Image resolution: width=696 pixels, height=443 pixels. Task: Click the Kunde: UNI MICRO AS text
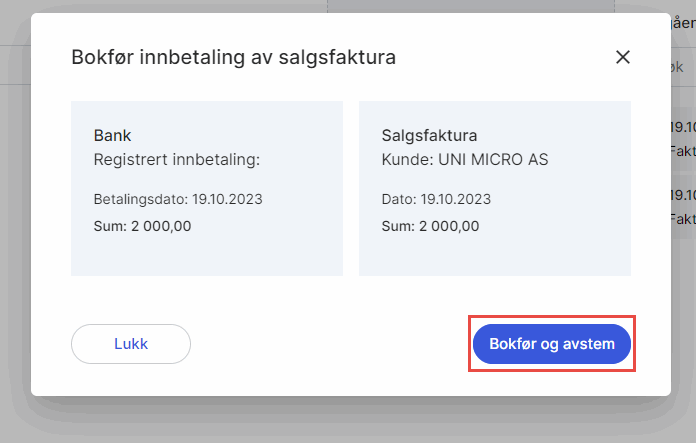click(x=465, y=159)
